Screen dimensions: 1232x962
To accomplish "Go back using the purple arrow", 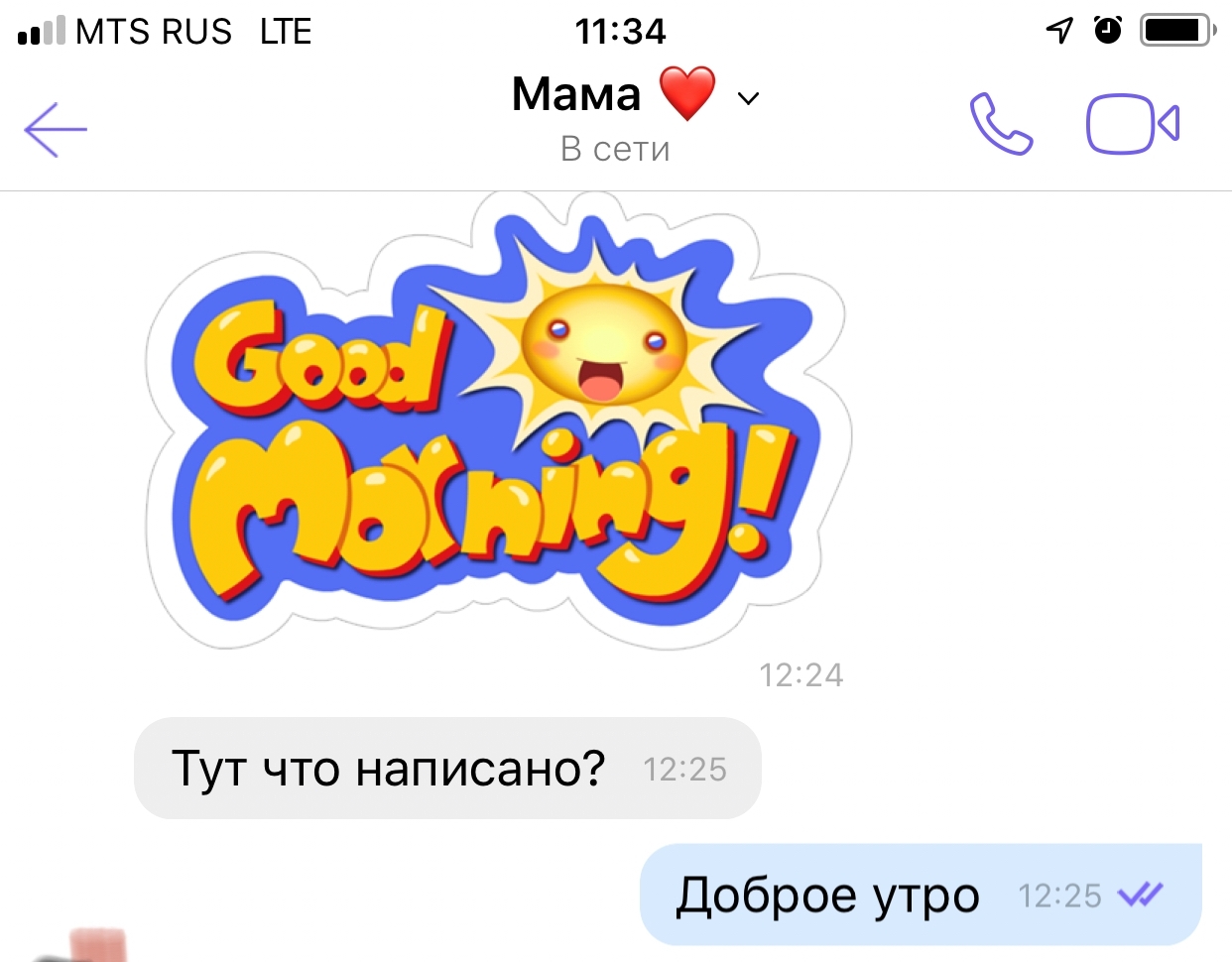I will pyautogui.click(x=56, y=129).
